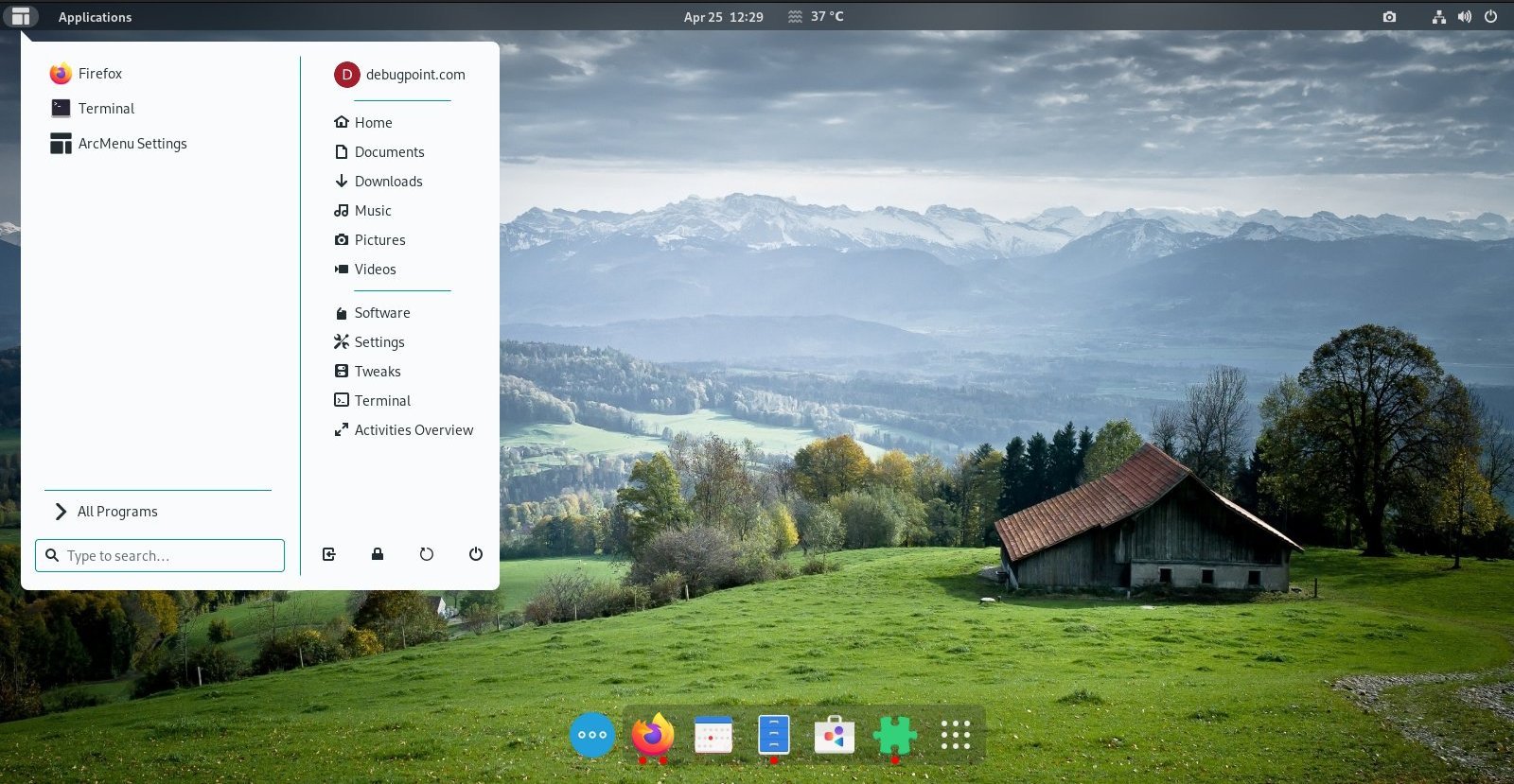Click the restart icon in ArcMenu
Screen dimensions: 1514x784
[x=427, y=554]
